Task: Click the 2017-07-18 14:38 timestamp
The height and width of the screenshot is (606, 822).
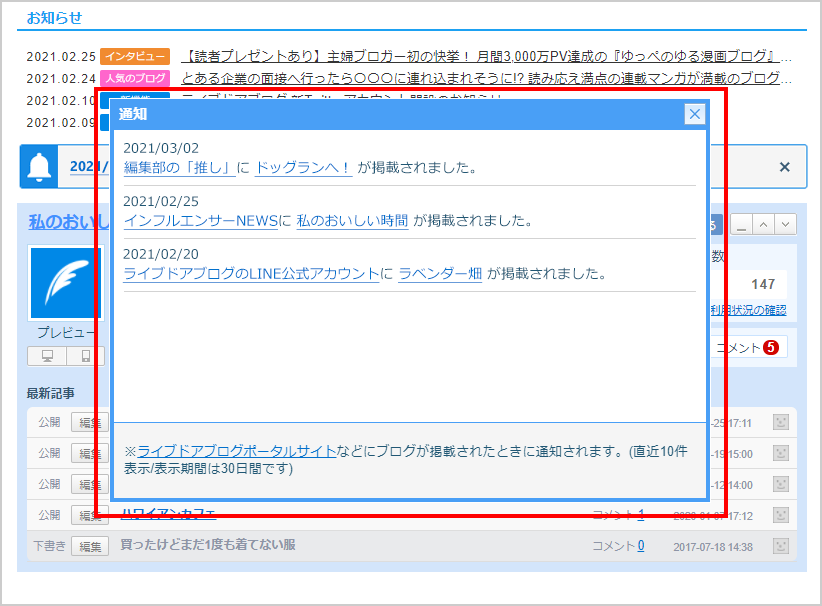Action: click(x=713, y=547)
